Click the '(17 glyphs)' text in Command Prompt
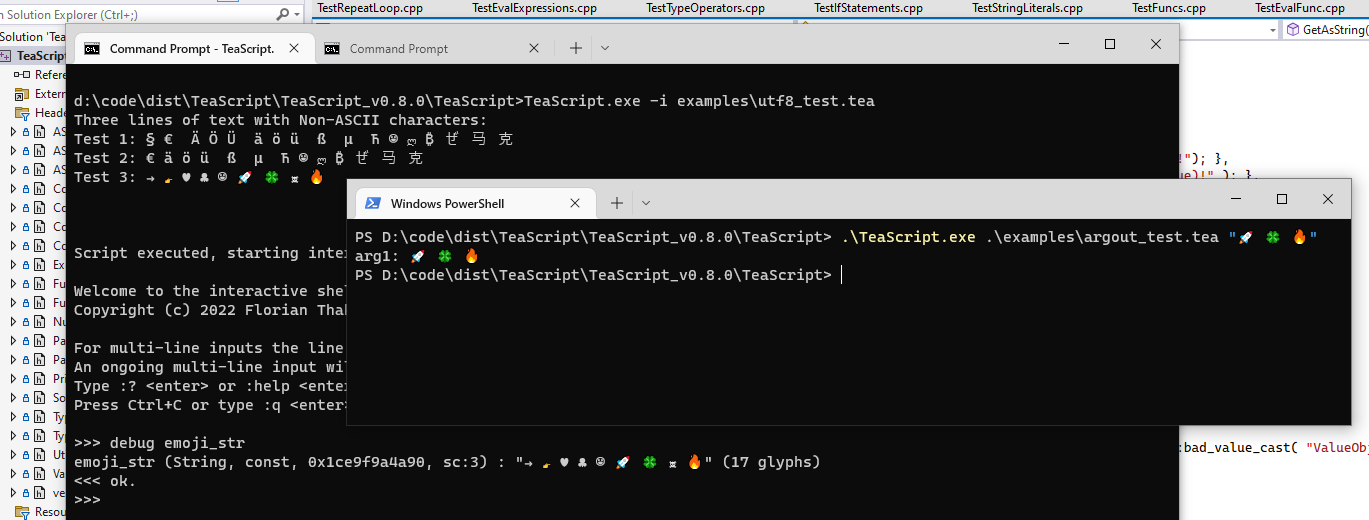Screen dimensions: 1369x520 [x=770, y=462]
